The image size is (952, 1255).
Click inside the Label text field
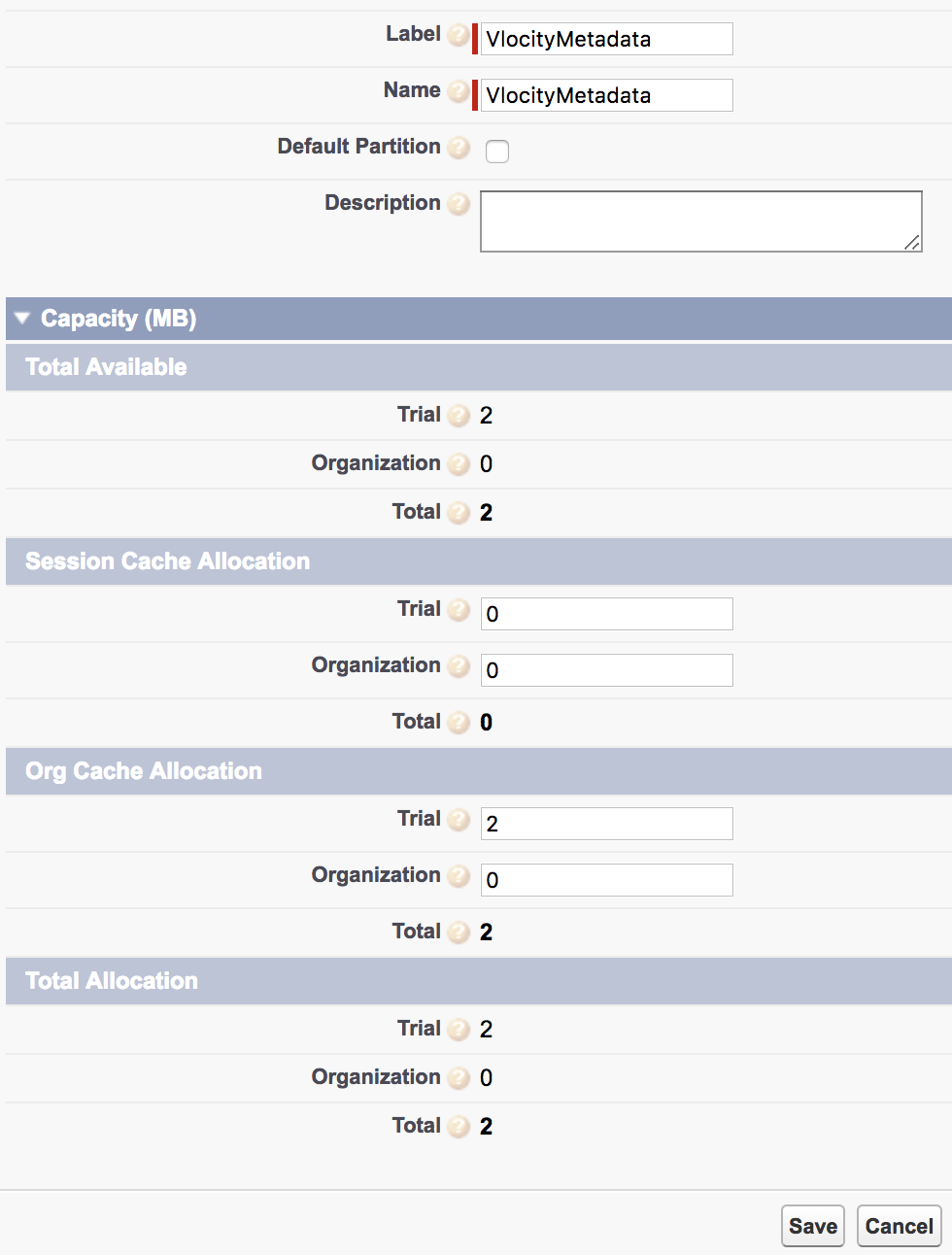coord(604,39)
